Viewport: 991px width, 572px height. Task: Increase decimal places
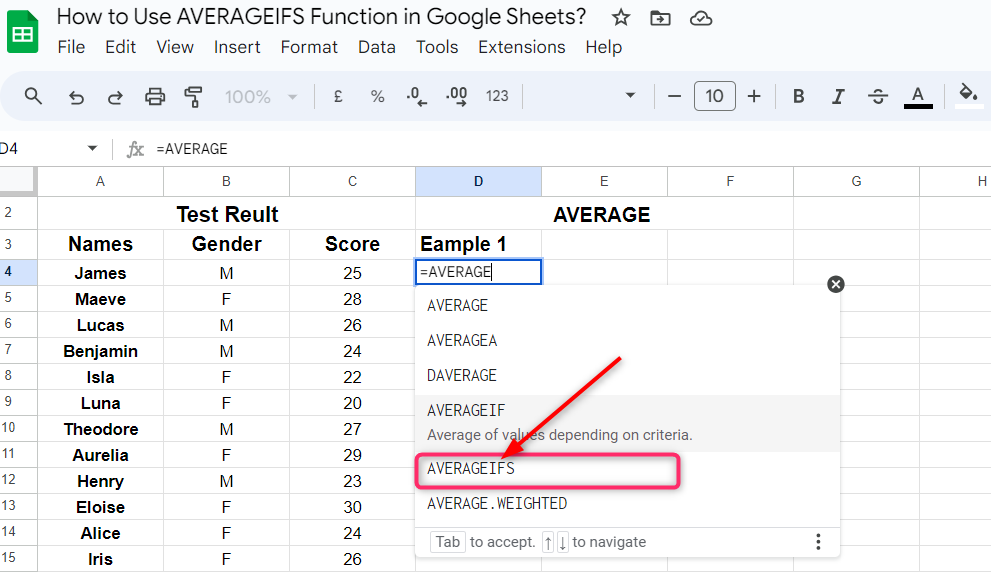point(456,96)
